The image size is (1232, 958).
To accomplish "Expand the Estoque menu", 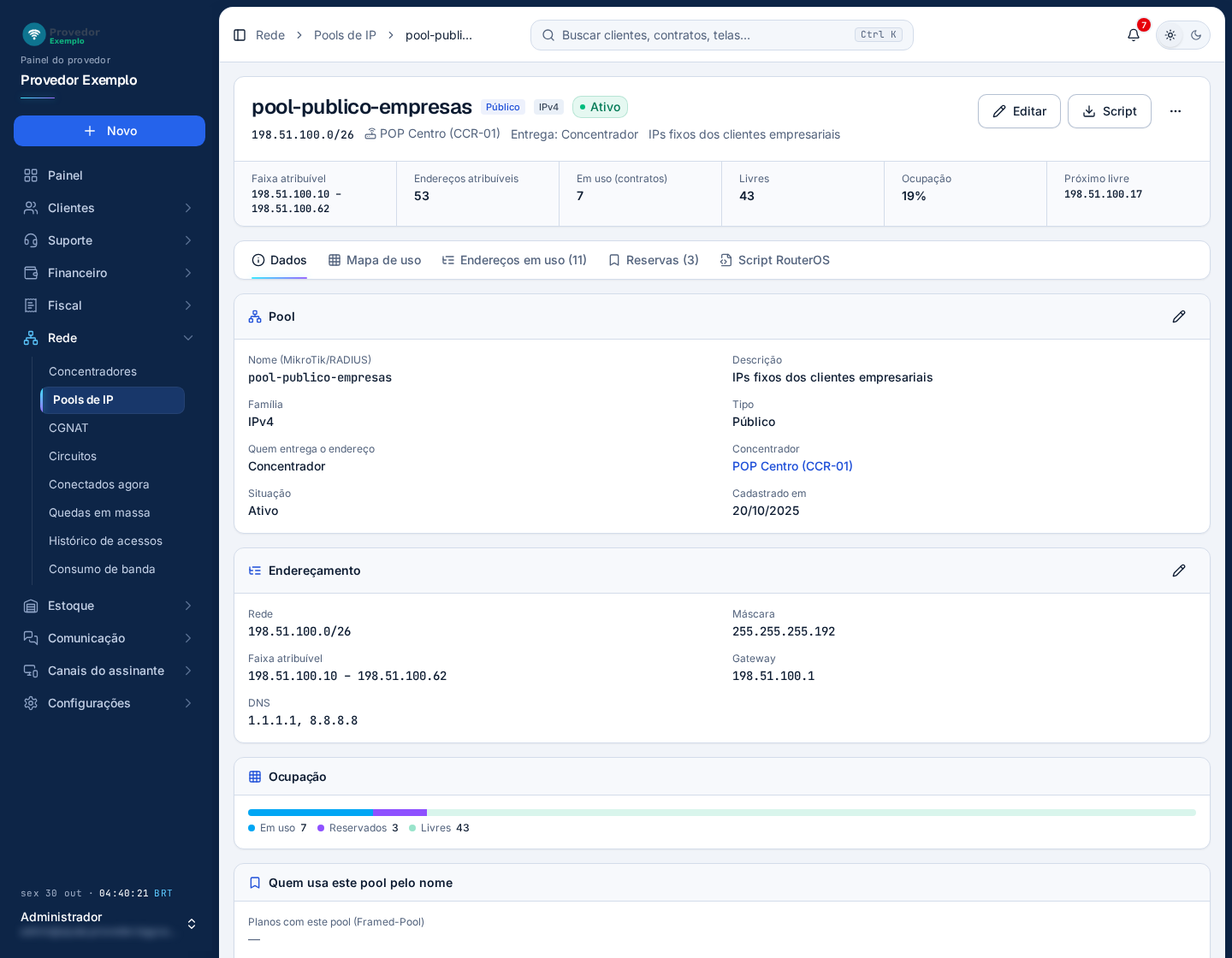I will pos(110,606).
